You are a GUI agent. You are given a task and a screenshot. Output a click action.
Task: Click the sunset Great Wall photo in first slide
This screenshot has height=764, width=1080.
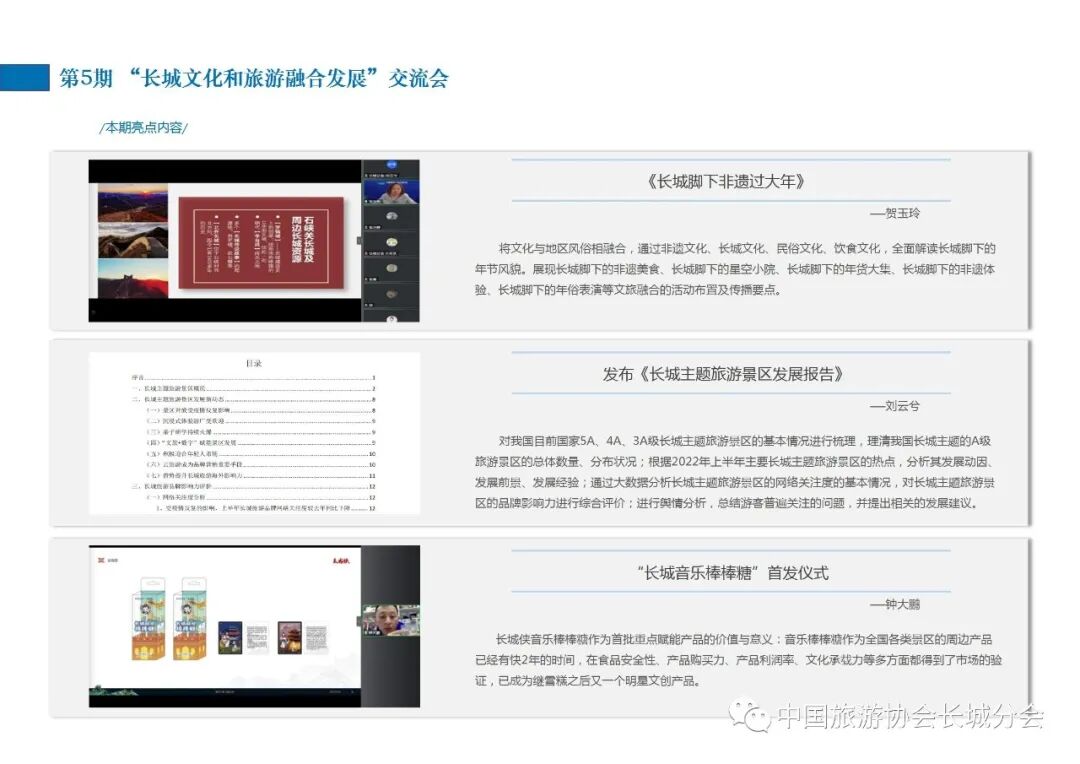click(133, 203)
